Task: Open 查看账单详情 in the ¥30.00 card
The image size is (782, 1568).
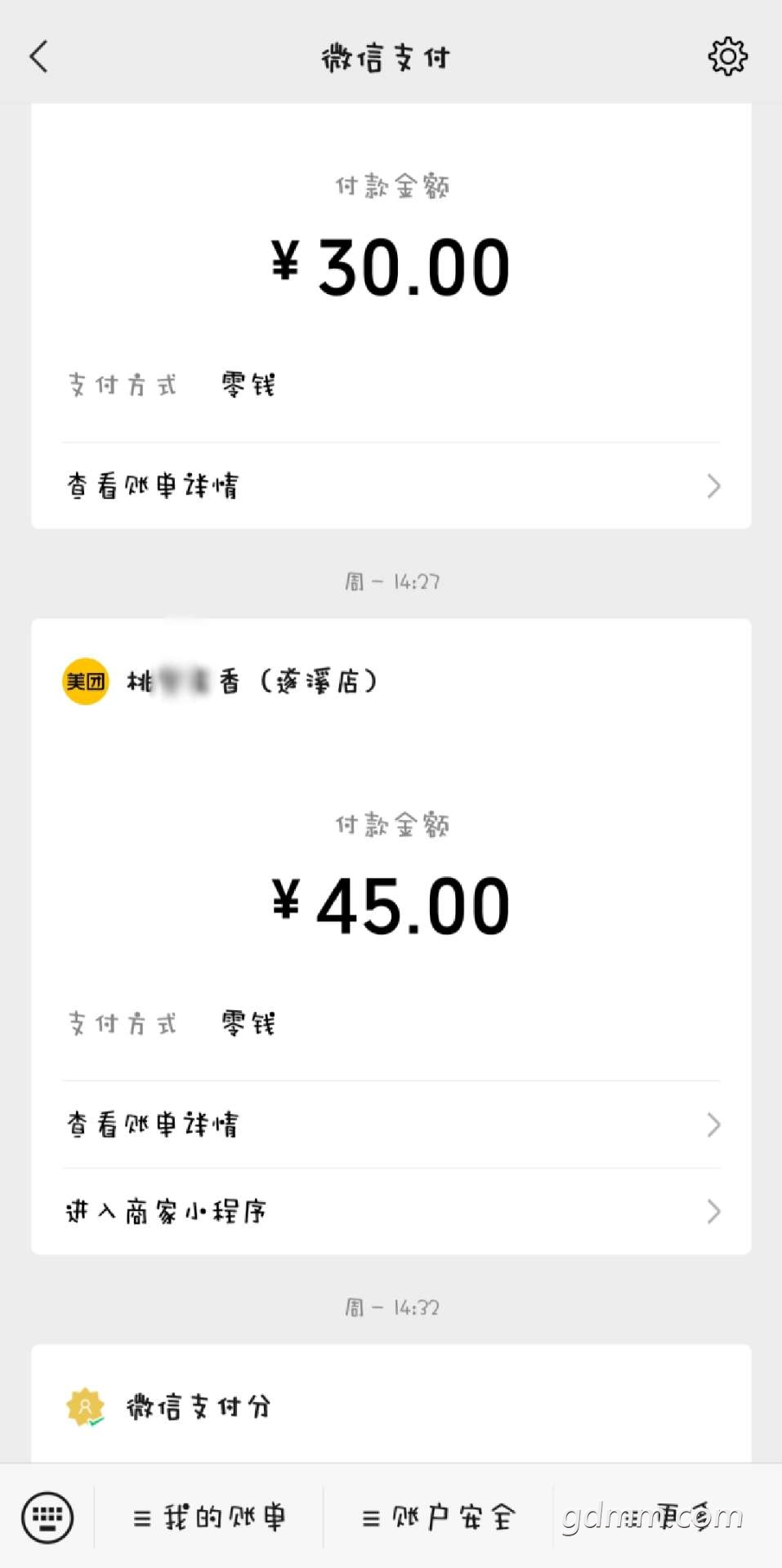Action: pos(391,486)
